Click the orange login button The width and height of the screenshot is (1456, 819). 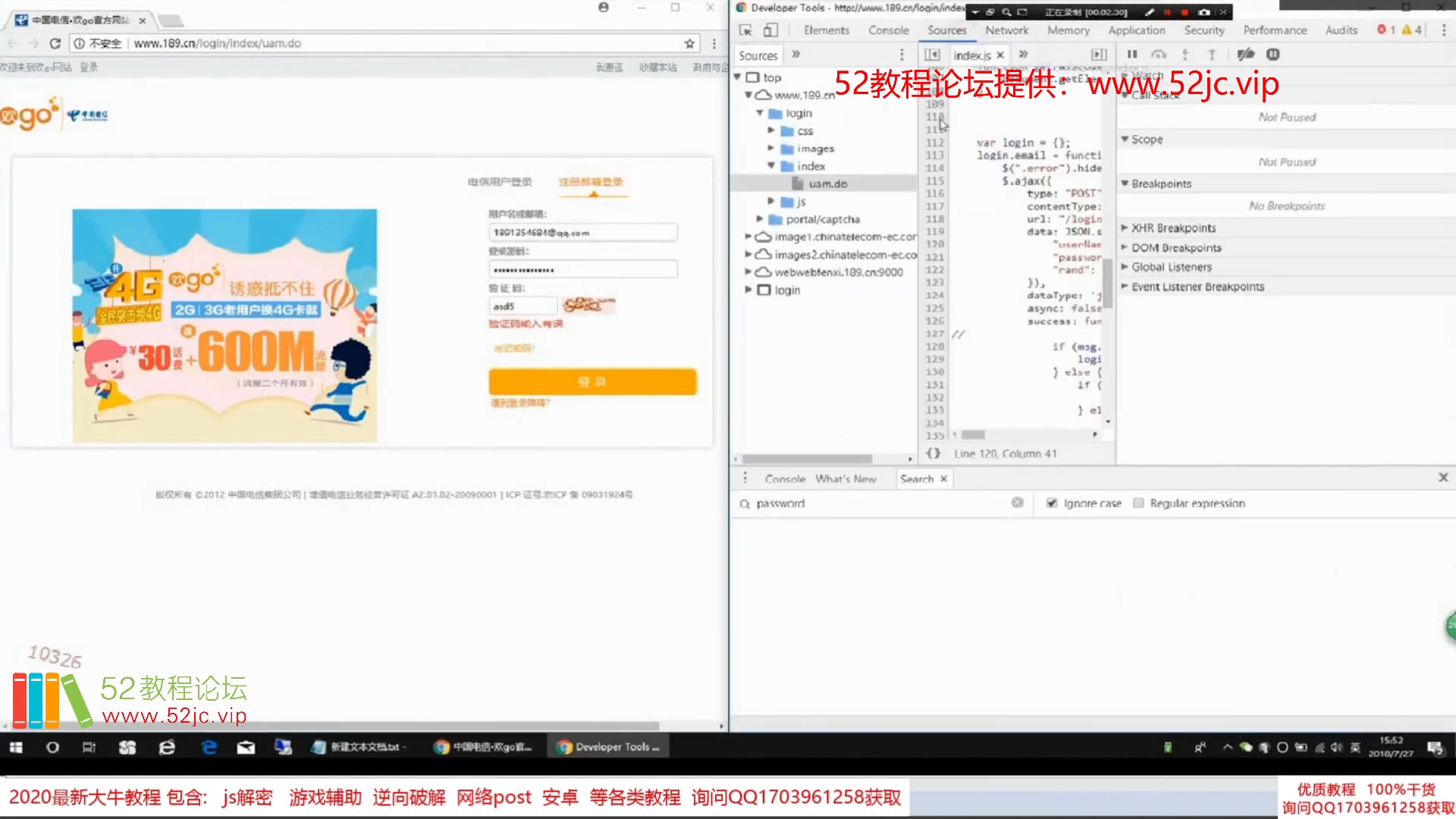592,381
